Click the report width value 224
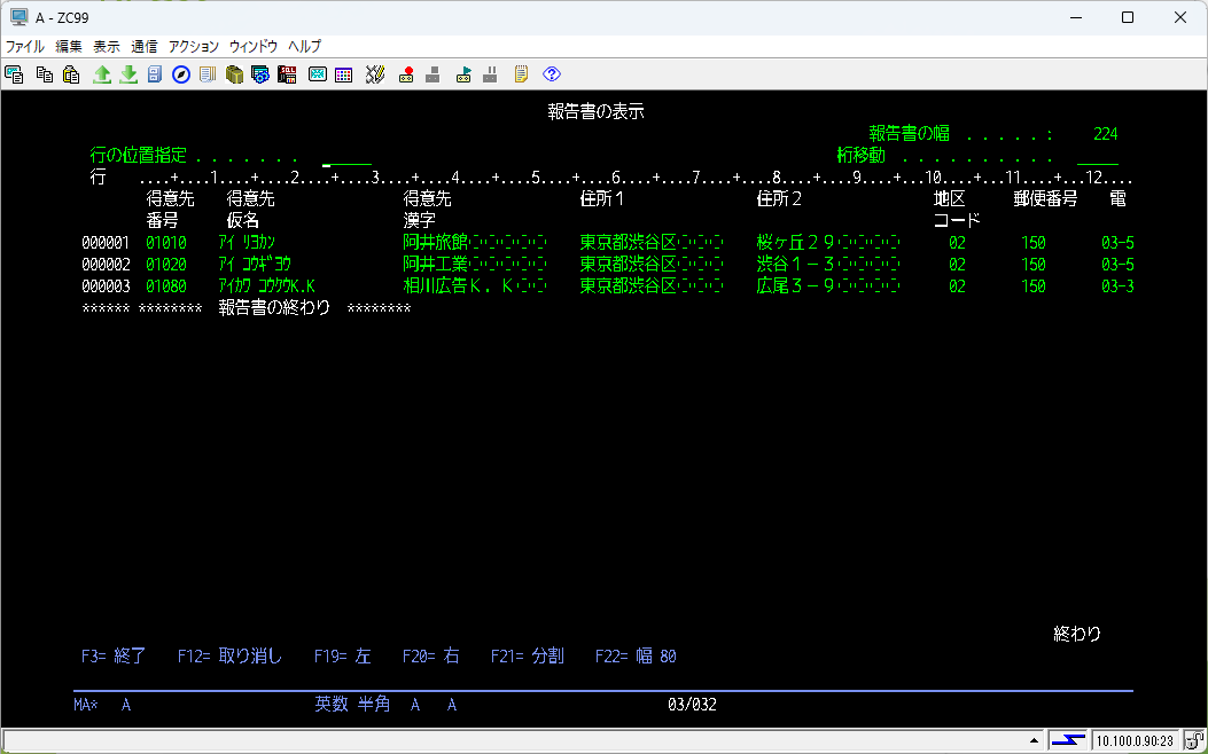Screen dimensions: 1208x754 coord(1105,134)
